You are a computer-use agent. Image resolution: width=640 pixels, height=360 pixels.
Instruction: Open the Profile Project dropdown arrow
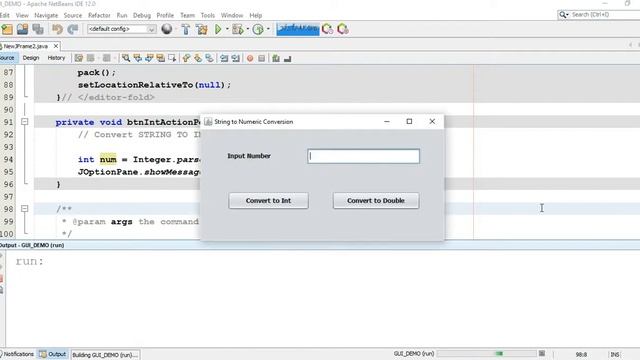[x=268, y=29]
